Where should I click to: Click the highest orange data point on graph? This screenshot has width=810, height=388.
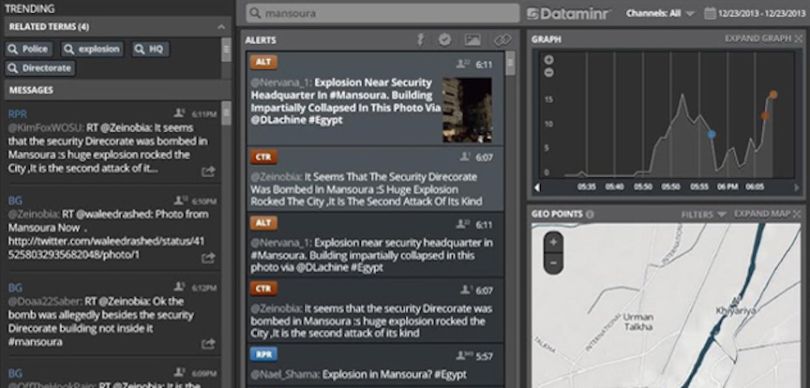click(x=773, y=95)
